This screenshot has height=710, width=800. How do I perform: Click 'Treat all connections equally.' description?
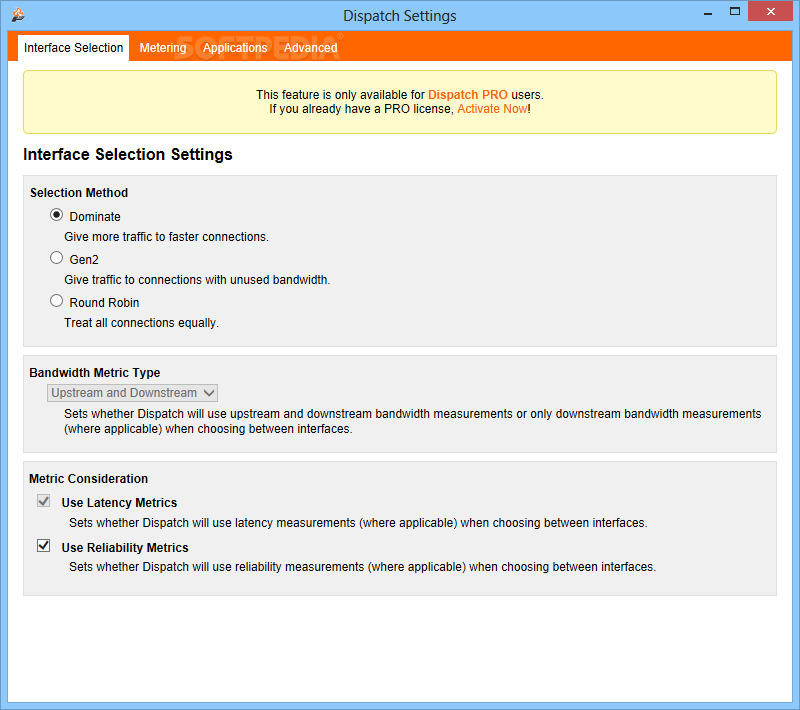141,323
